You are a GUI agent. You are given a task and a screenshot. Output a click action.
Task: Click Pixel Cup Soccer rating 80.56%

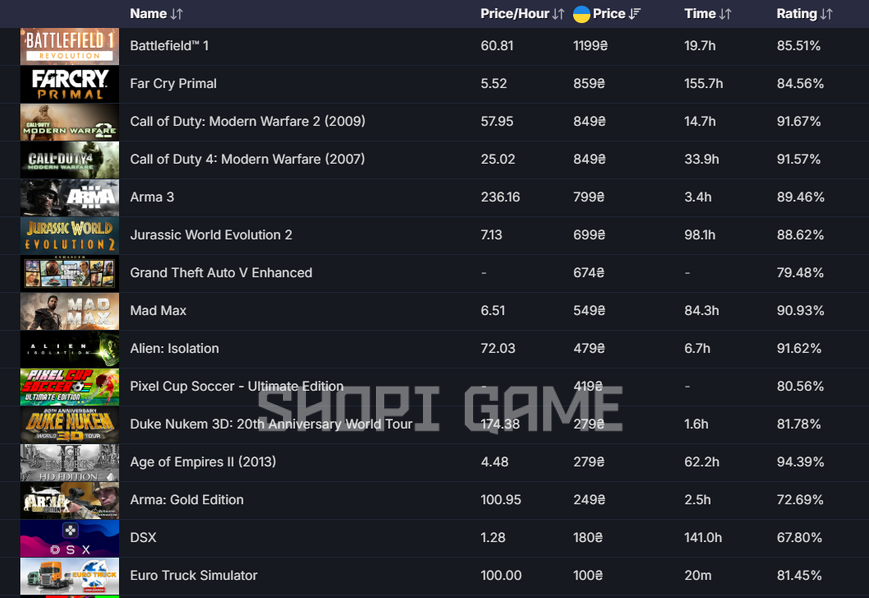[x=800, y=386]
